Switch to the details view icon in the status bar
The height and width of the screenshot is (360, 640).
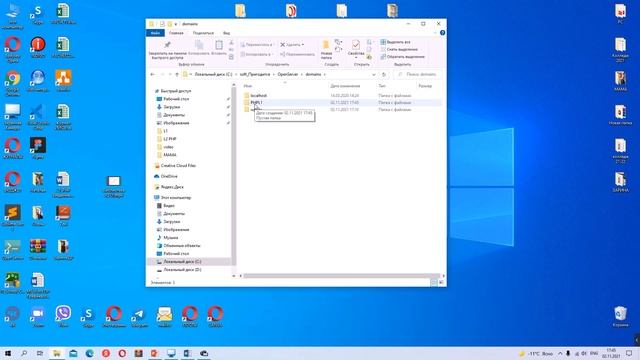point(434,282)
